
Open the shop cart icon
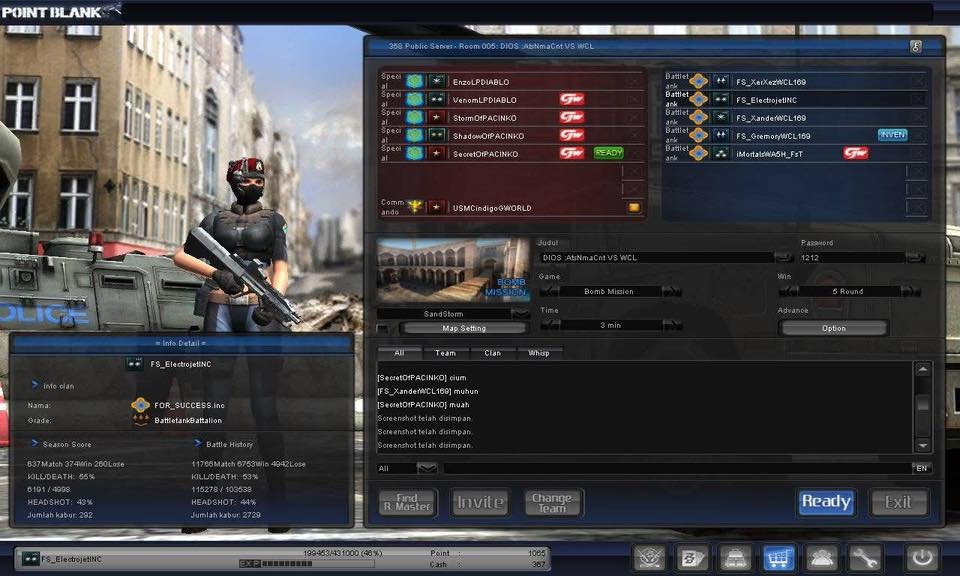(778, 558)
